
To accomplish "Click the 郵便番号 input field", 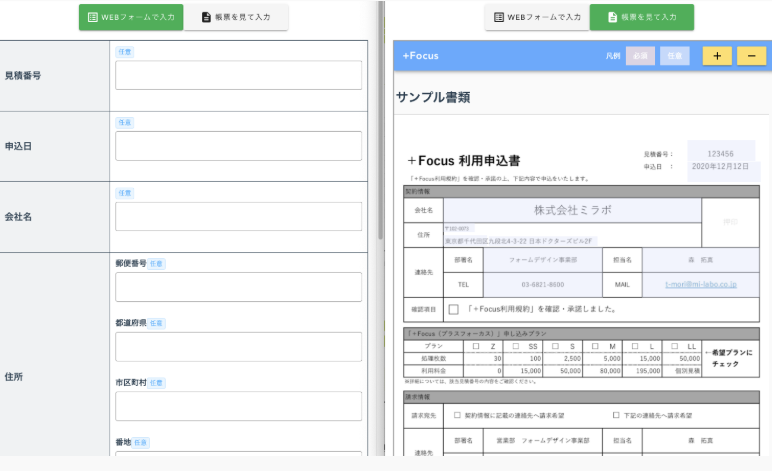I will [x=238, y=286].
